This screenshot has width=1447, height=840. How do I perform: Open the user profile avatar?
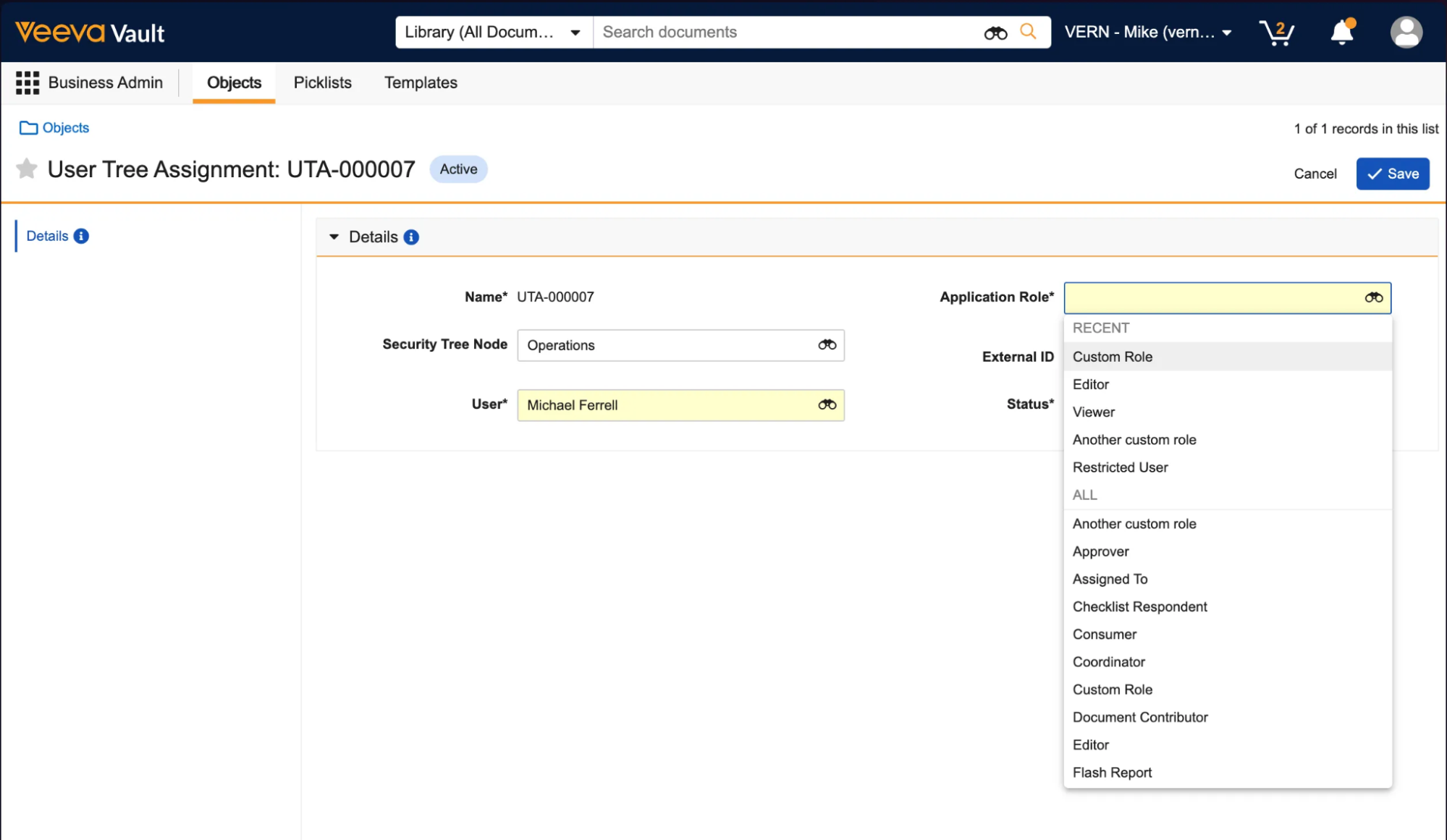coord(1406,33)
